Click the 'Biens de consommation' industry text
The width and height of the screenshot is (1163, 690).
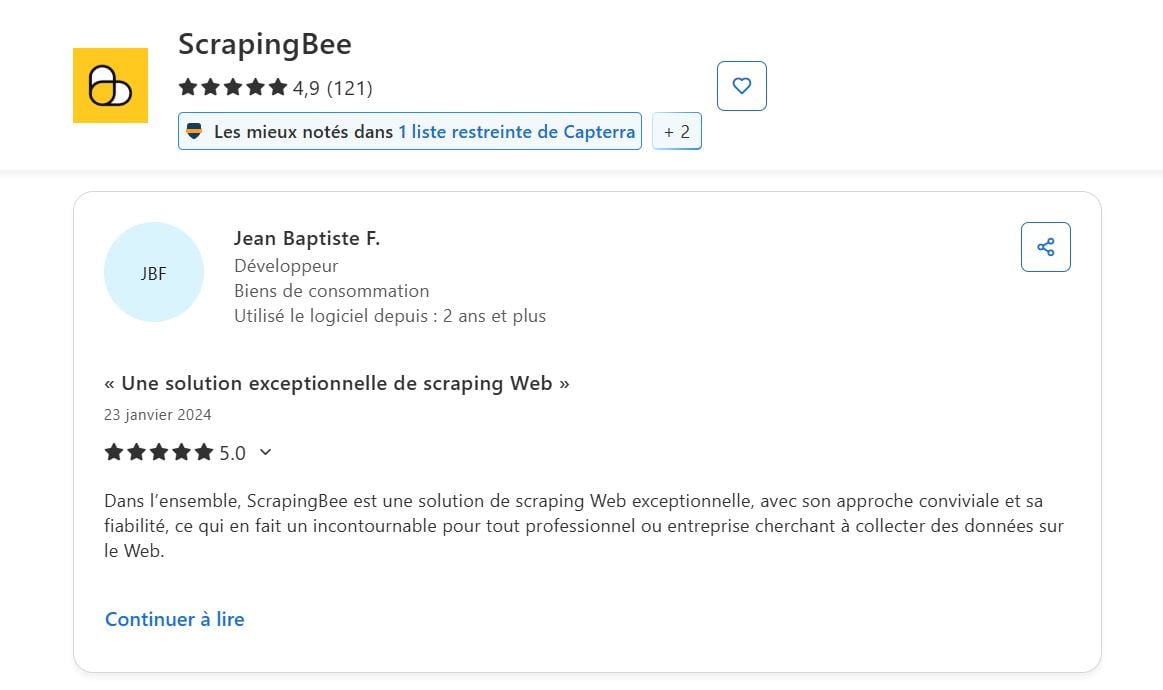click(331, 291)
